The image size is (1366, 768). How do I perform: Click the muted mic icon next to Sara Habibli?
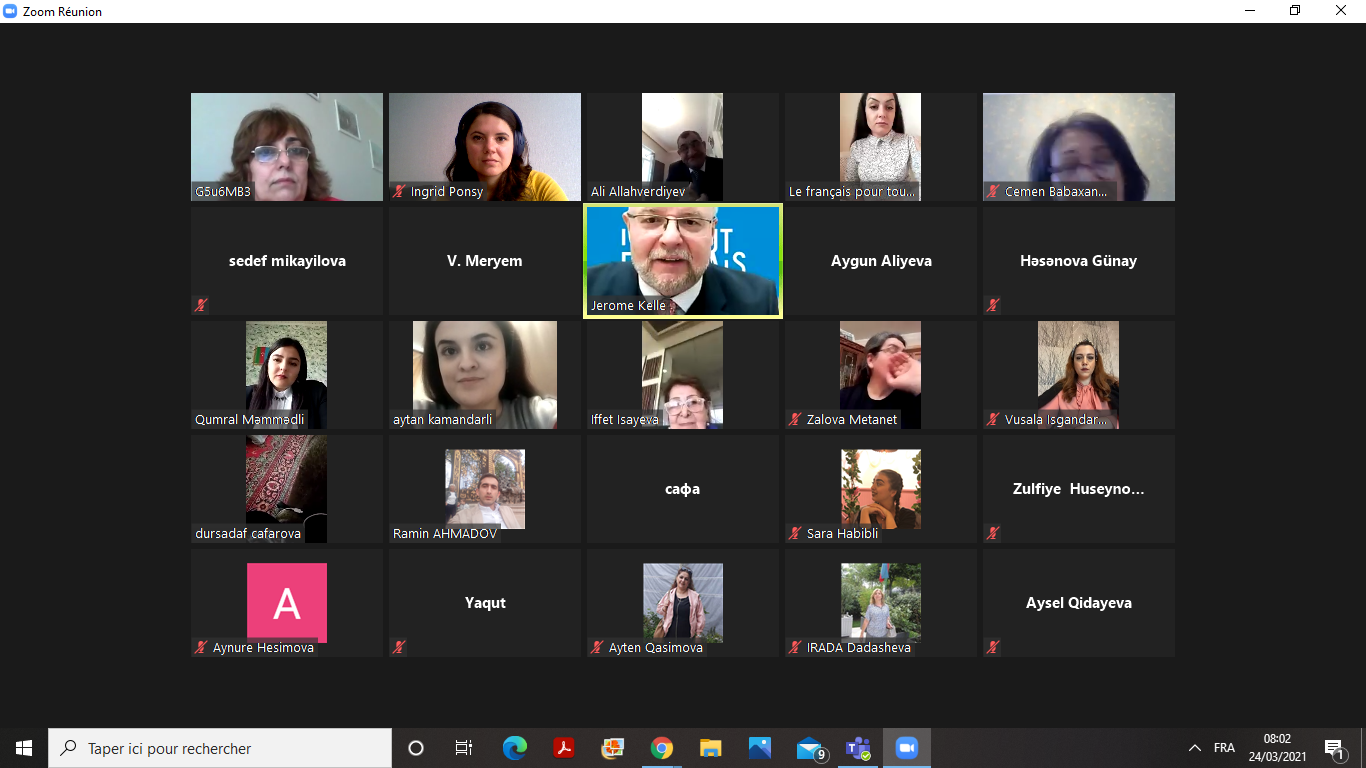[x=795, y=533]
